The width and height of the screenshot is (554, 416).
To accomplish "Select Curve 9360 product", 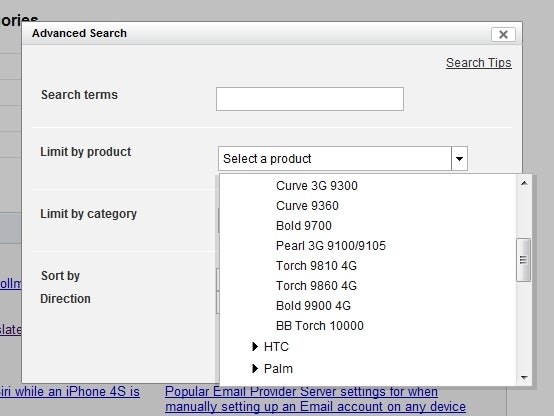I will pos(307,206).
